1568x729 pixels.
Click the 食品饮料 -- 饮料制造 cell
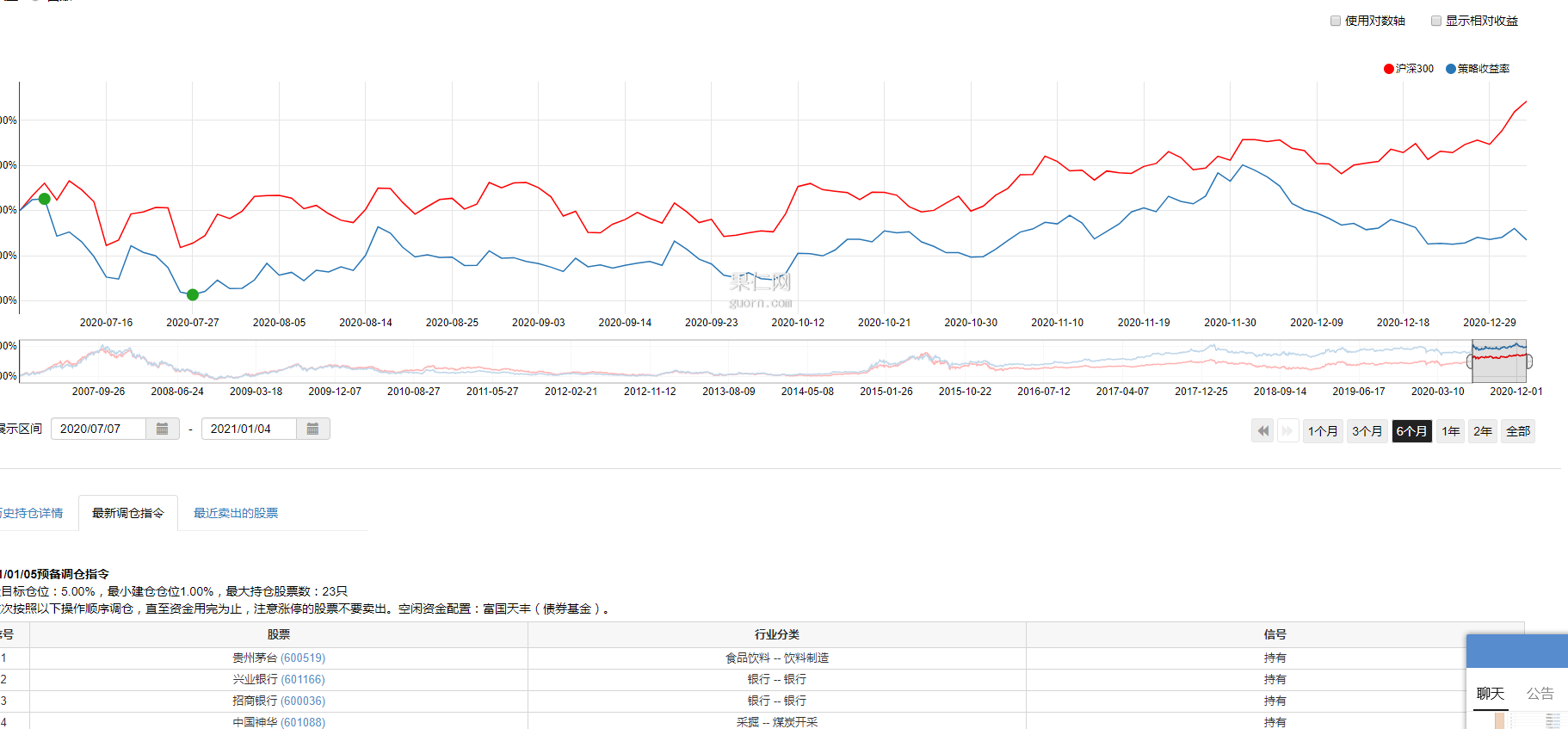(777, 658)
